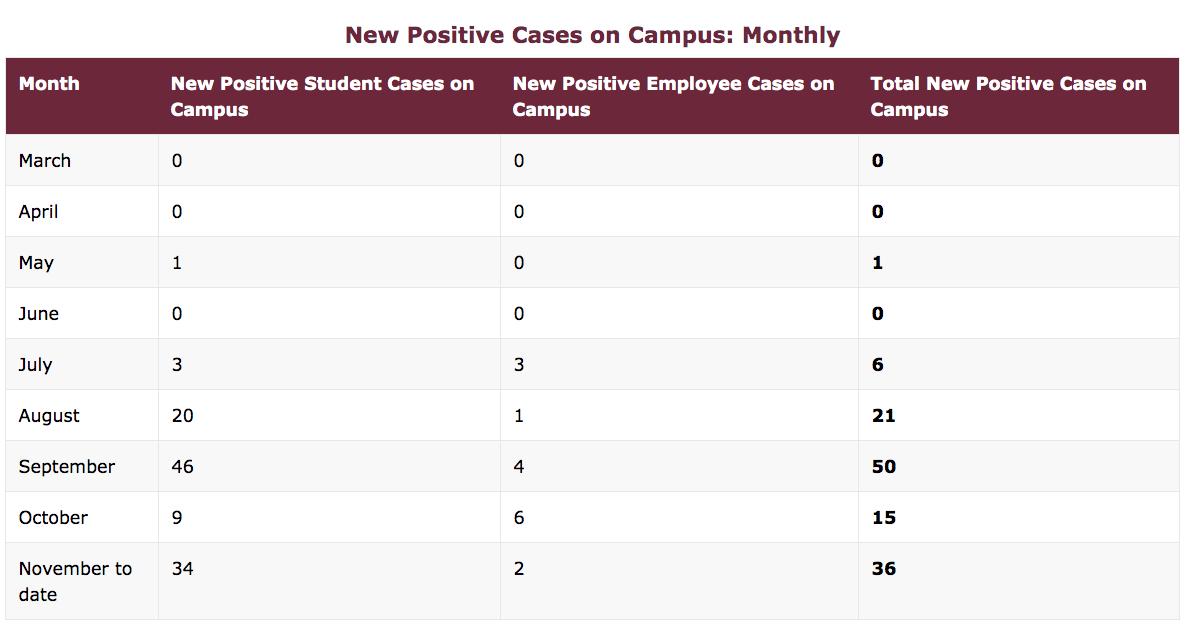The image size is (1189, 644).
Task: Click the "March" row label
Action: tap(45, 161)
